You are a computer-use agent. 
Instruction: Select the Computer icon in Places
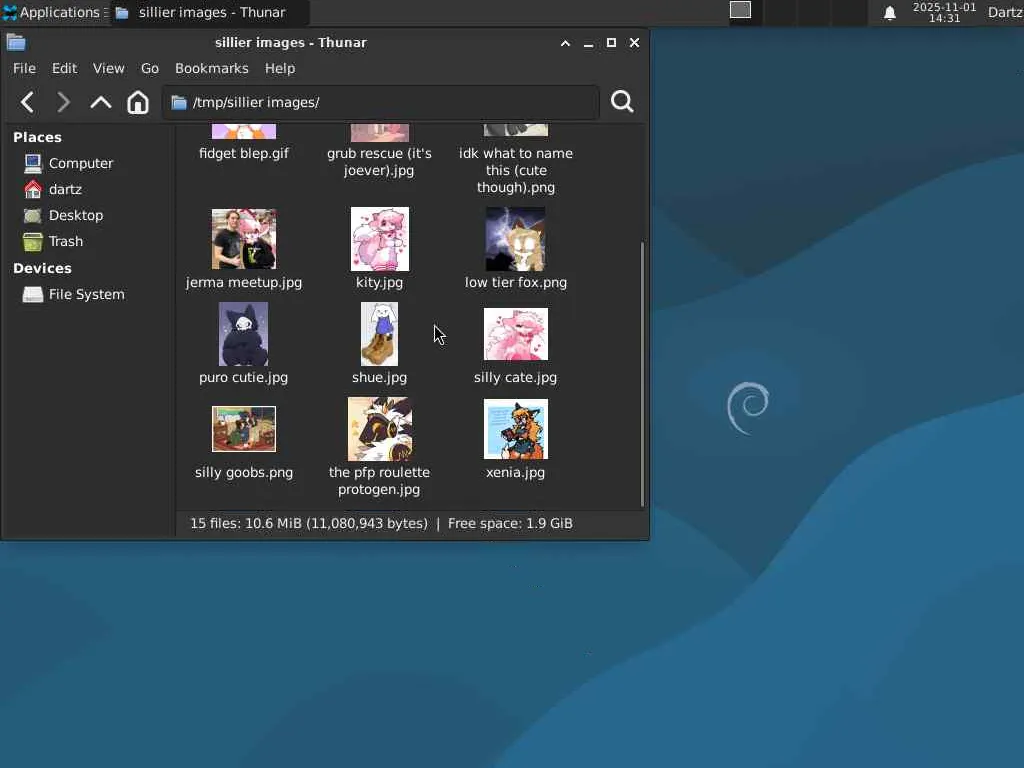(x=33, y=163)
